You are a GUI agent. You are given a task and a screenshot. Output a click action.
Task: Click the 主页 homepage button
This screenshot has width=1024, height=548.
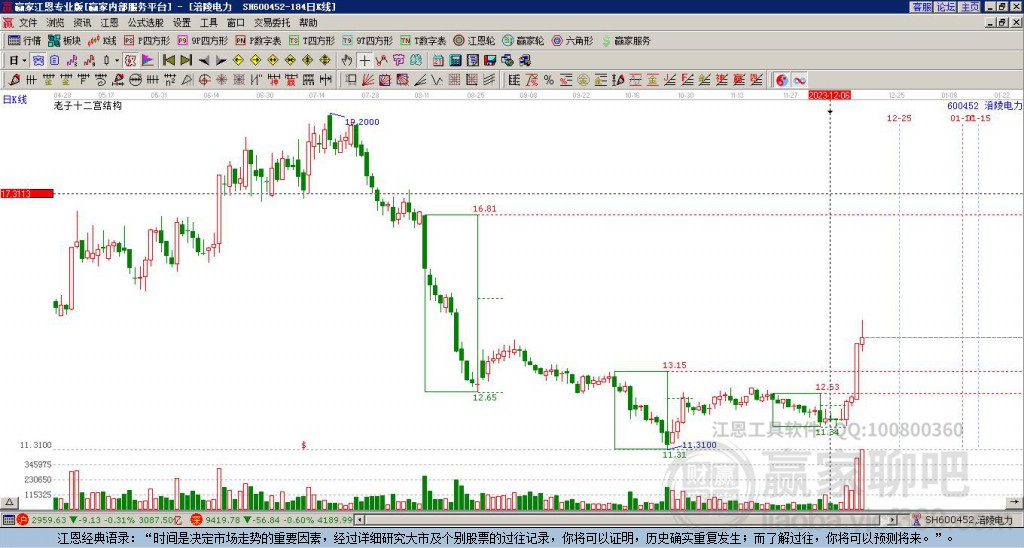[x=970, y=7]
